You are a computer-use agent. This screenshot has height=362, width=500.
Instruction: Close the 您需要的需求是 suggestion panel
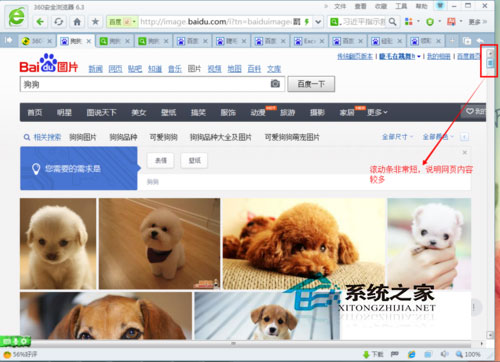465,152
